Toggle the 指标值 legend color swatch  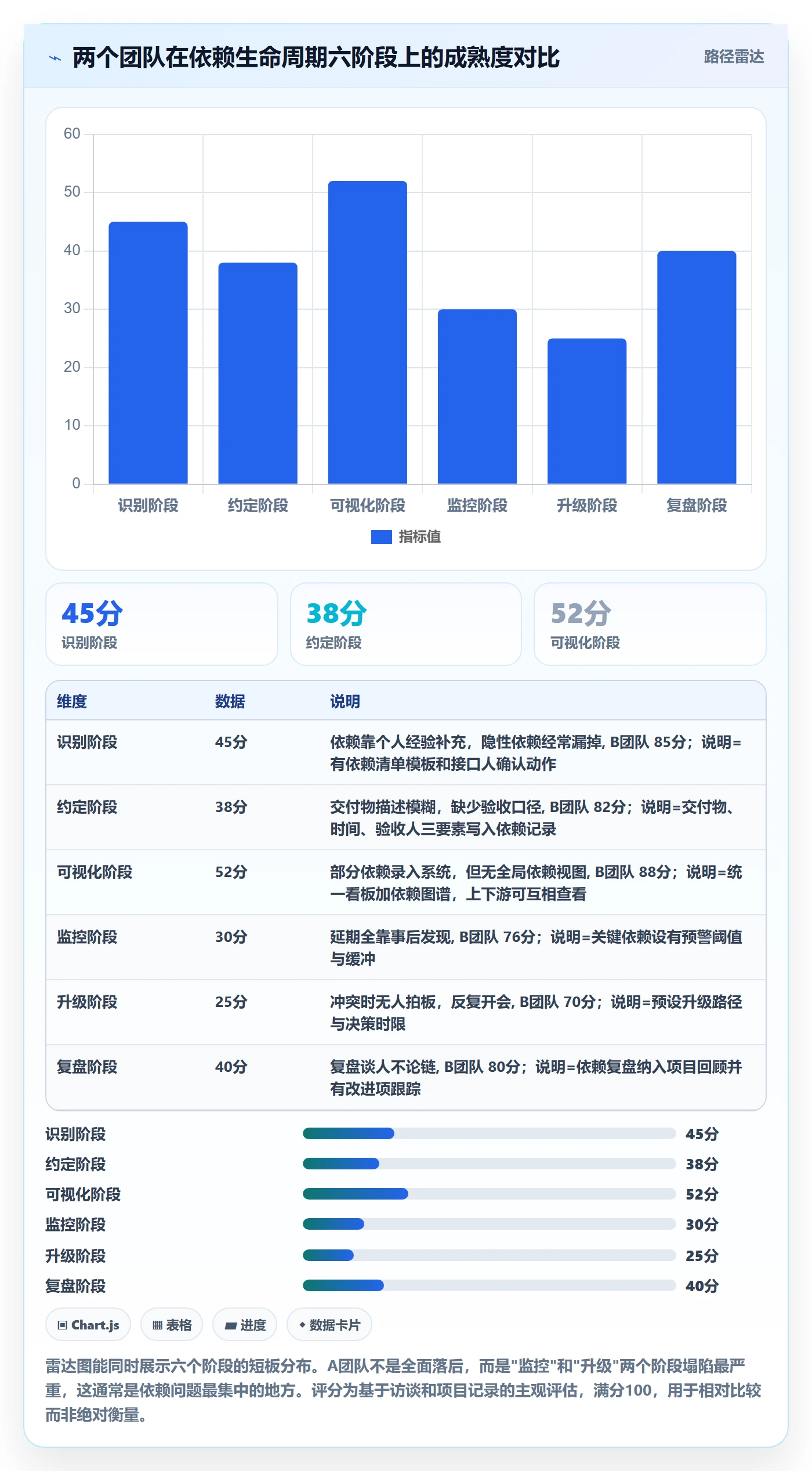point(381,537)
